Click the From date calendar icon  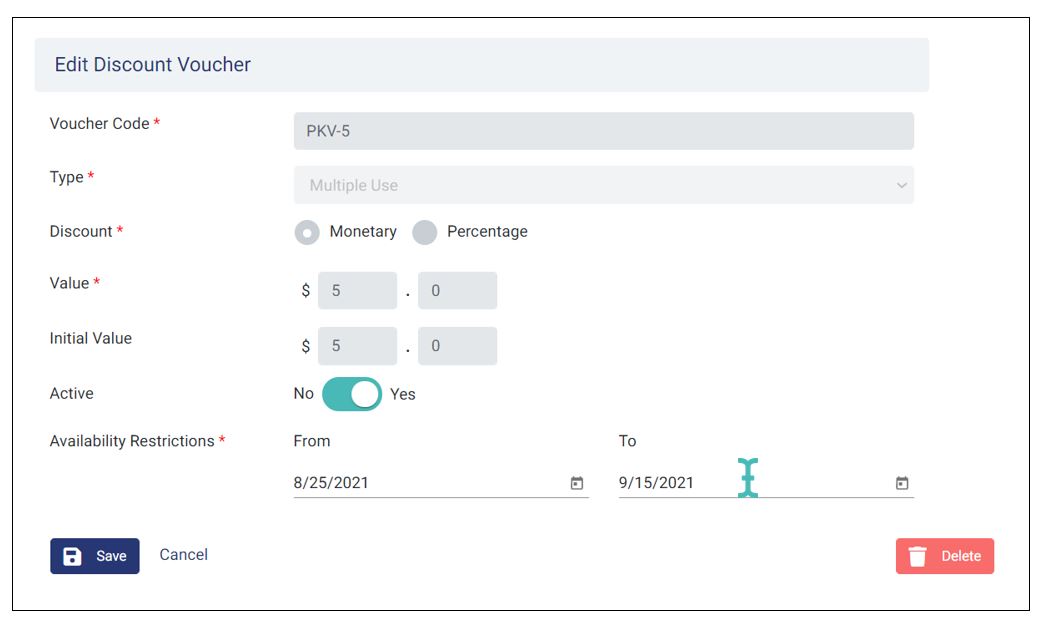[577, 483]
